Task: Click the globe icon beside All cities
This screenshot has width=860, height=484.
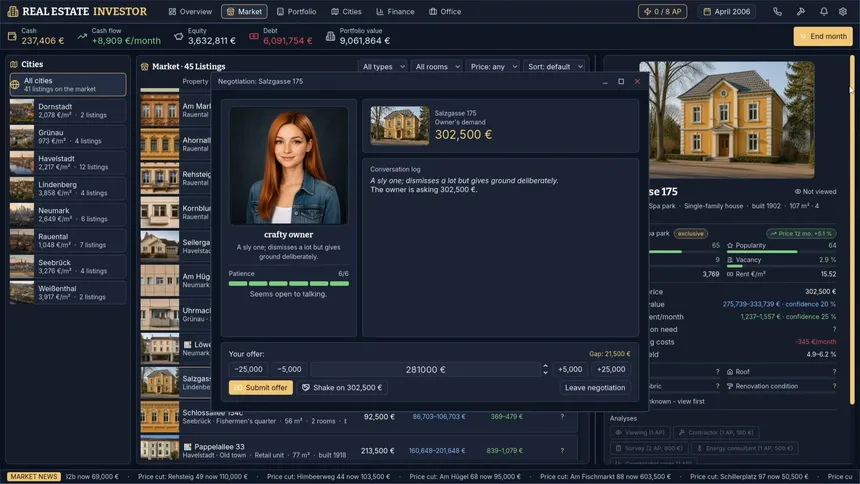Action: coord(15,85)
